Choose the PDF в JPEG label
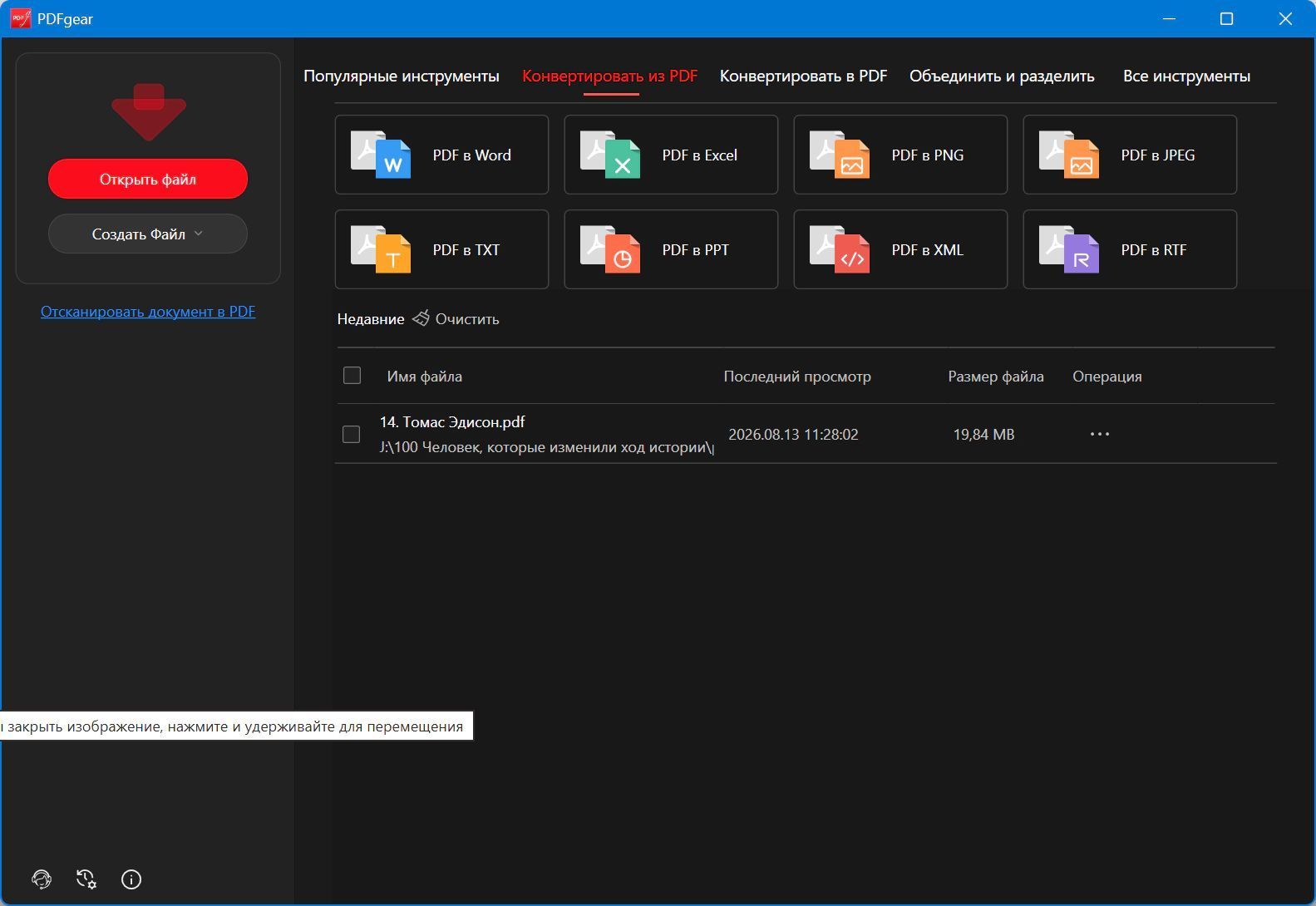 pyautogui.click(x=1157, y=155)
